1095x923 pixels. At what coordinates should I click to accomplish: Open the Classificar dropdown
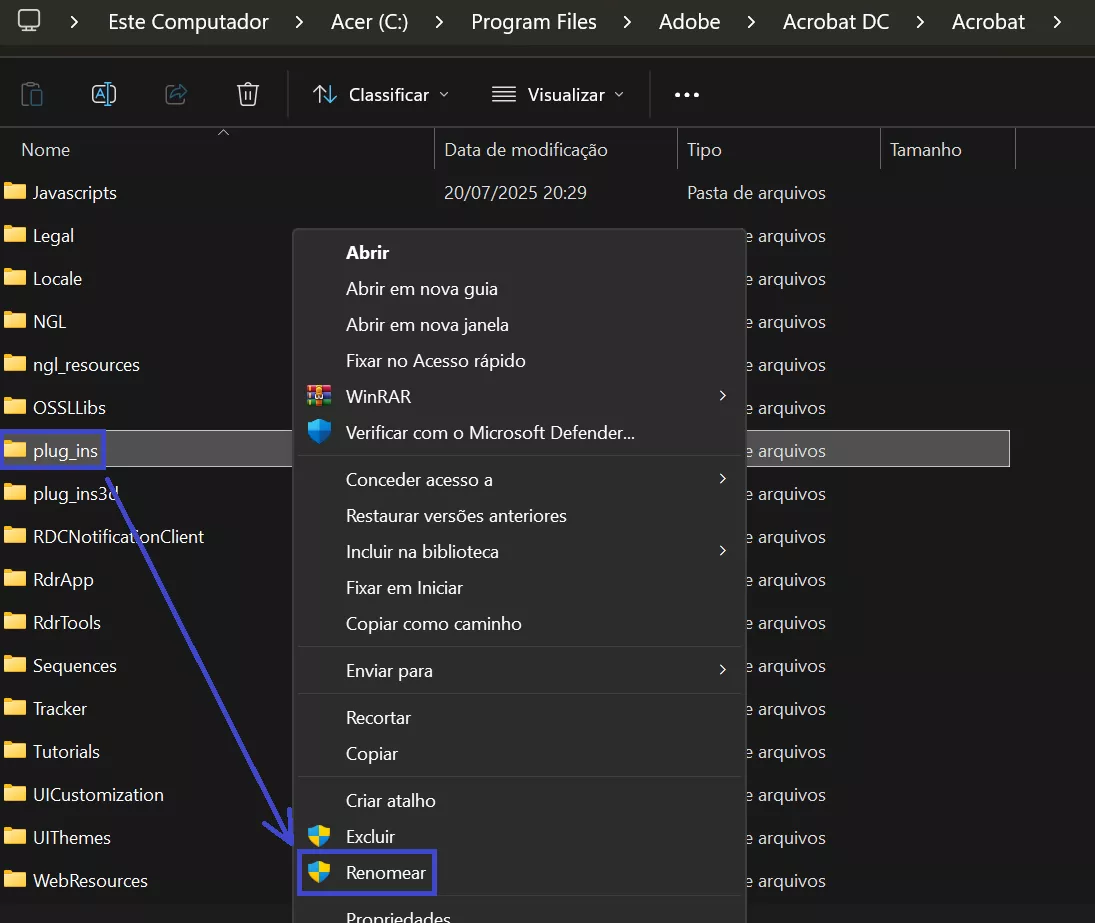[381, 94]
